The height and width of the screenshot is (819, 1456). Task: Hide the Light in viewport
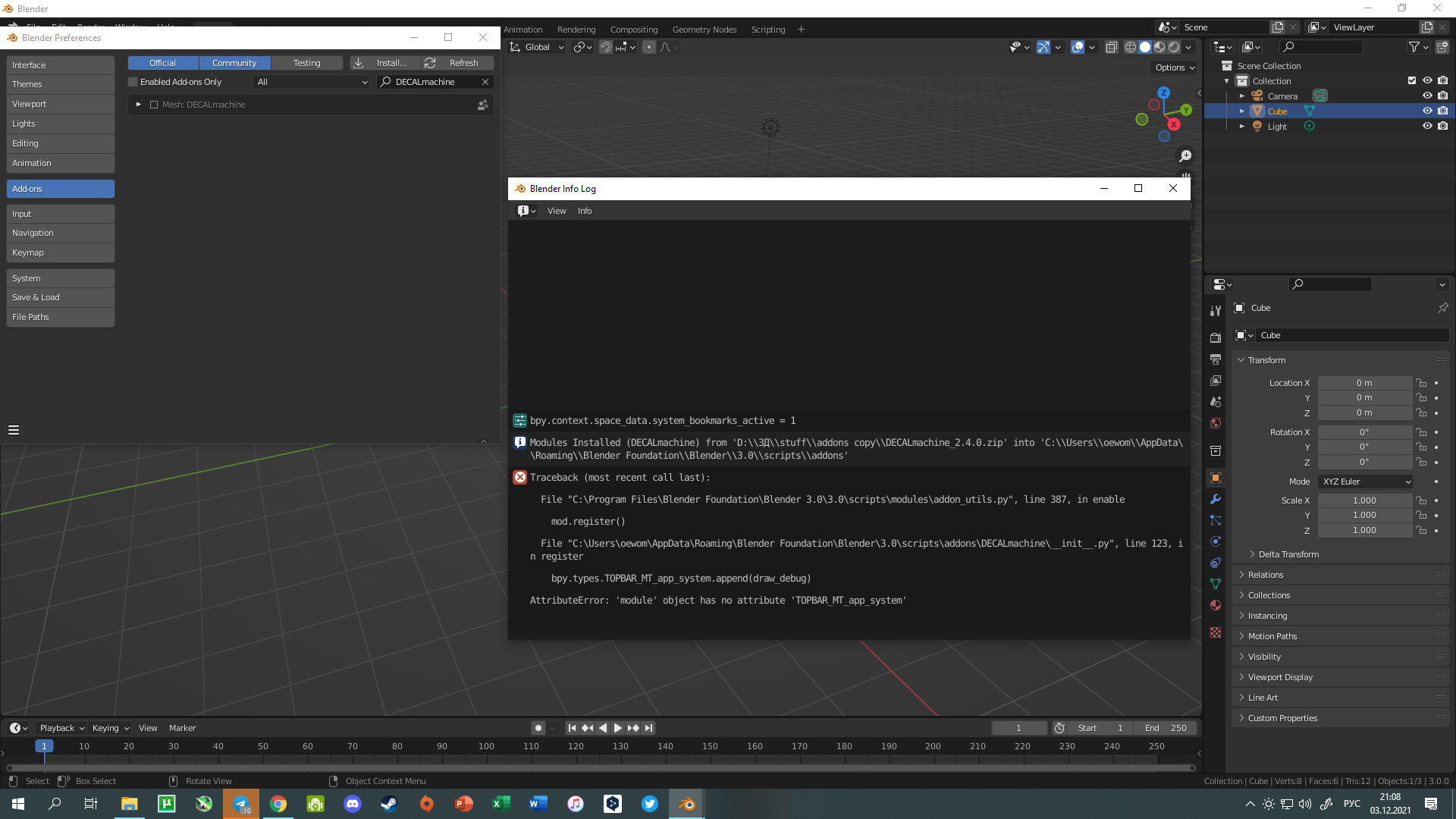(x=1427, y=126)
